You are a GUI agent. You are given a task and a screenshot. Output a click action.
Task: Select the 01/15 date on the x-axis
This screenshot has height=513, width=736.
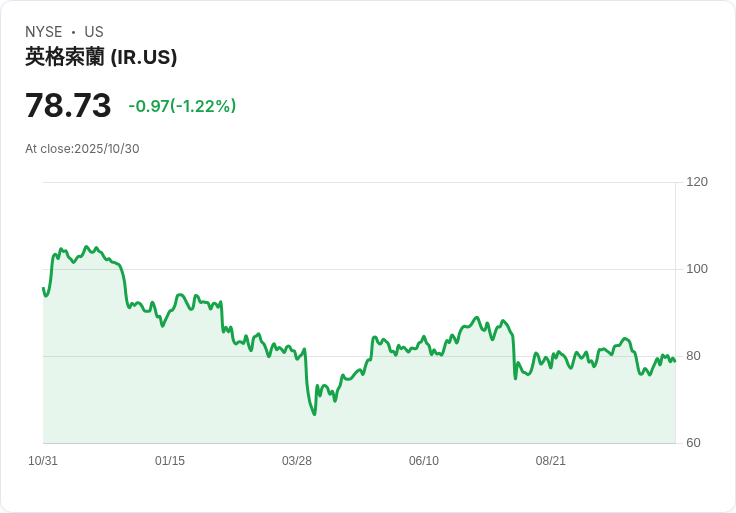pyautogui.click(x=170, y=461)
